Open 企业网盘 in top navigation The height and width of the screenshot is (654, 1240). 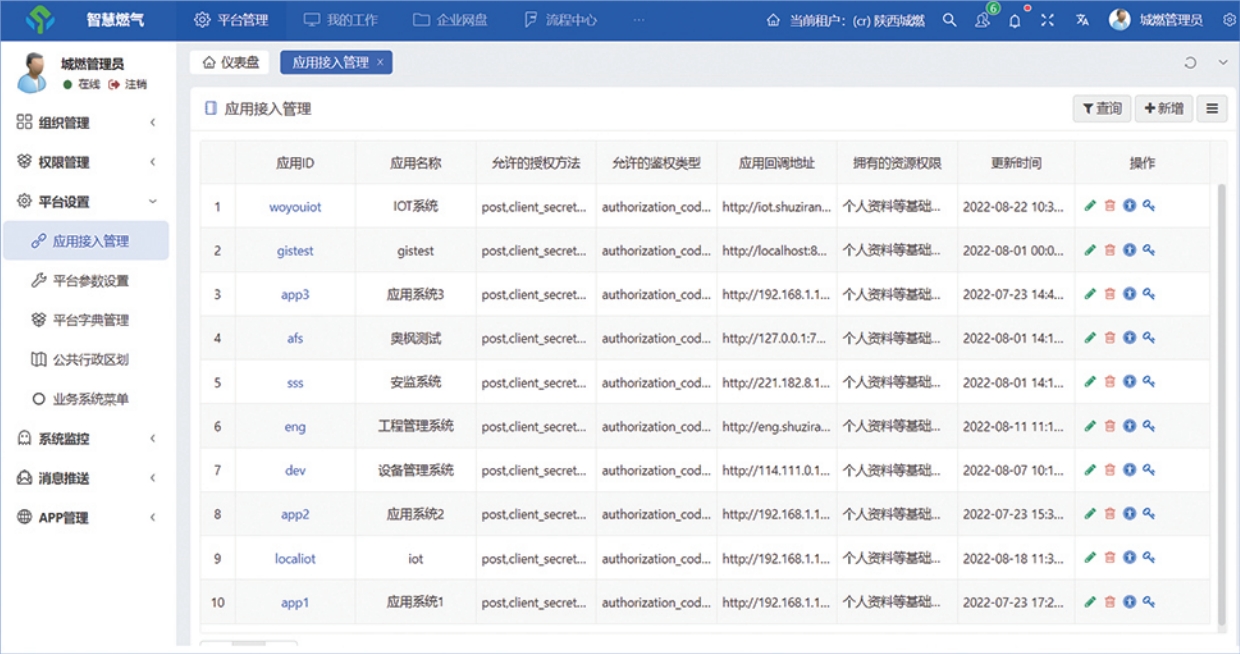450,20
